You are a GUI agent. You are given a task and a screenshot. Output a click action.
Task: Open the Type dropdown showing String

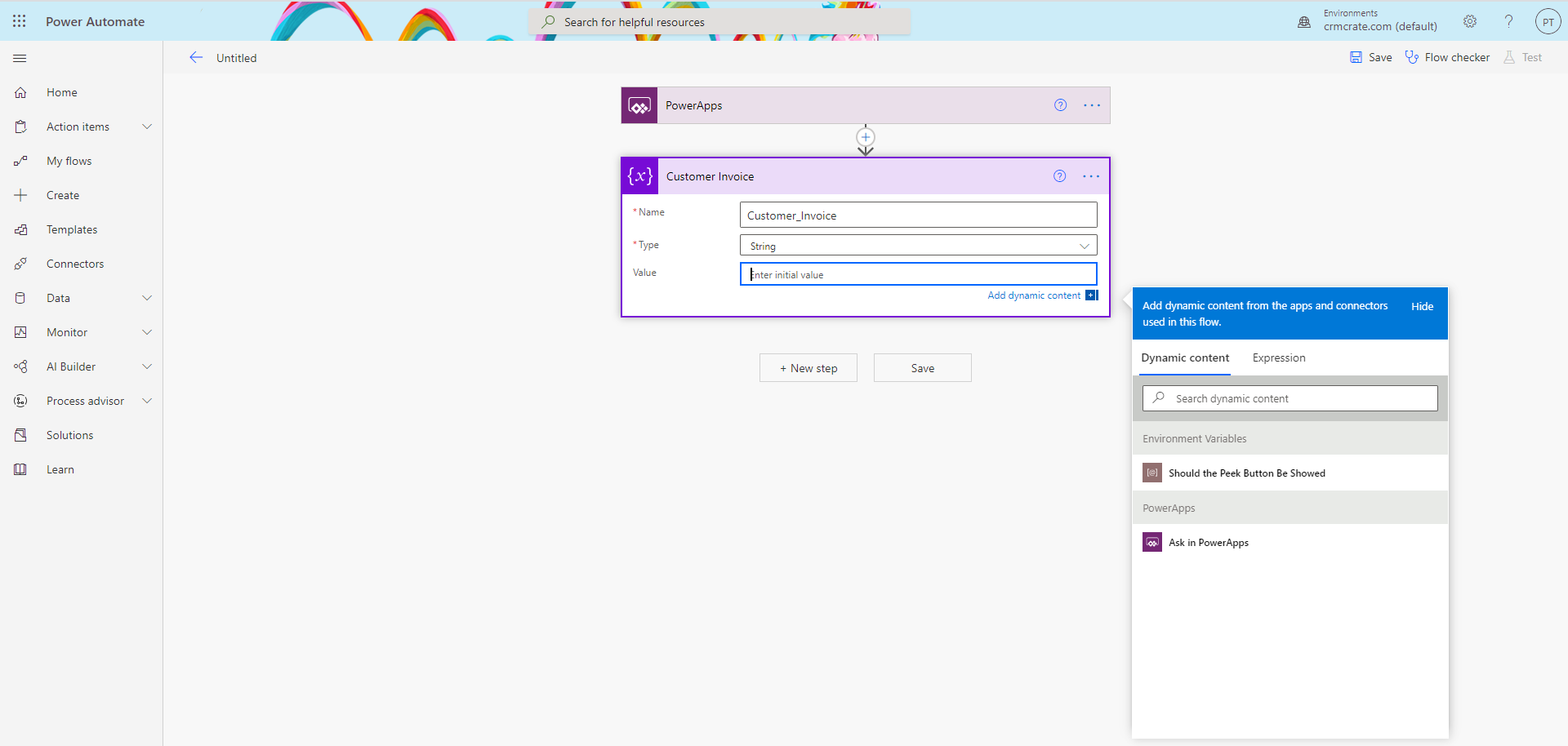point(918,245)
